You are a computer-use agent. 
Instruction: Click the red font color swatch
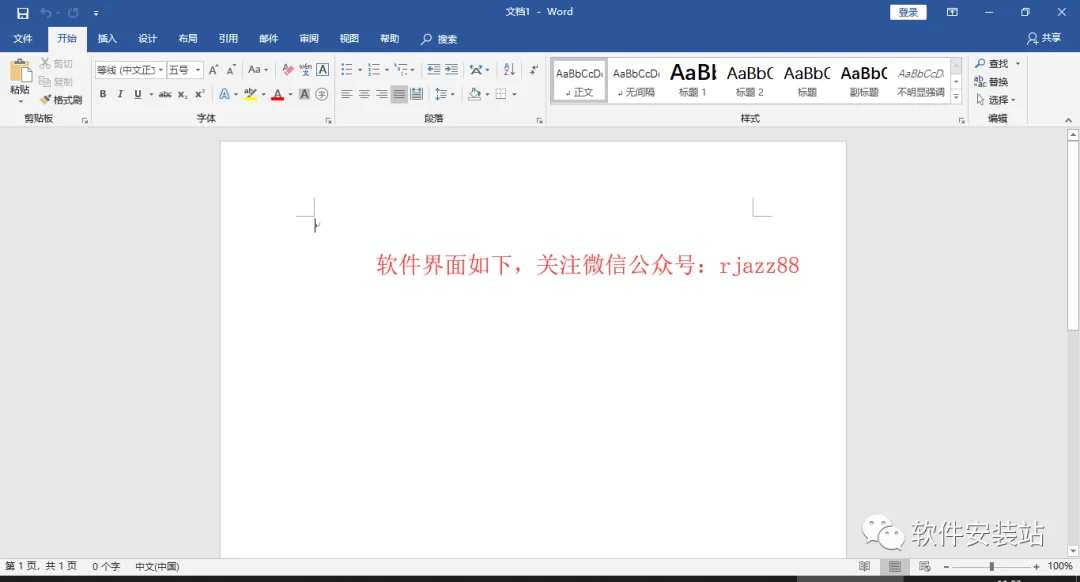tap(278, 94)
